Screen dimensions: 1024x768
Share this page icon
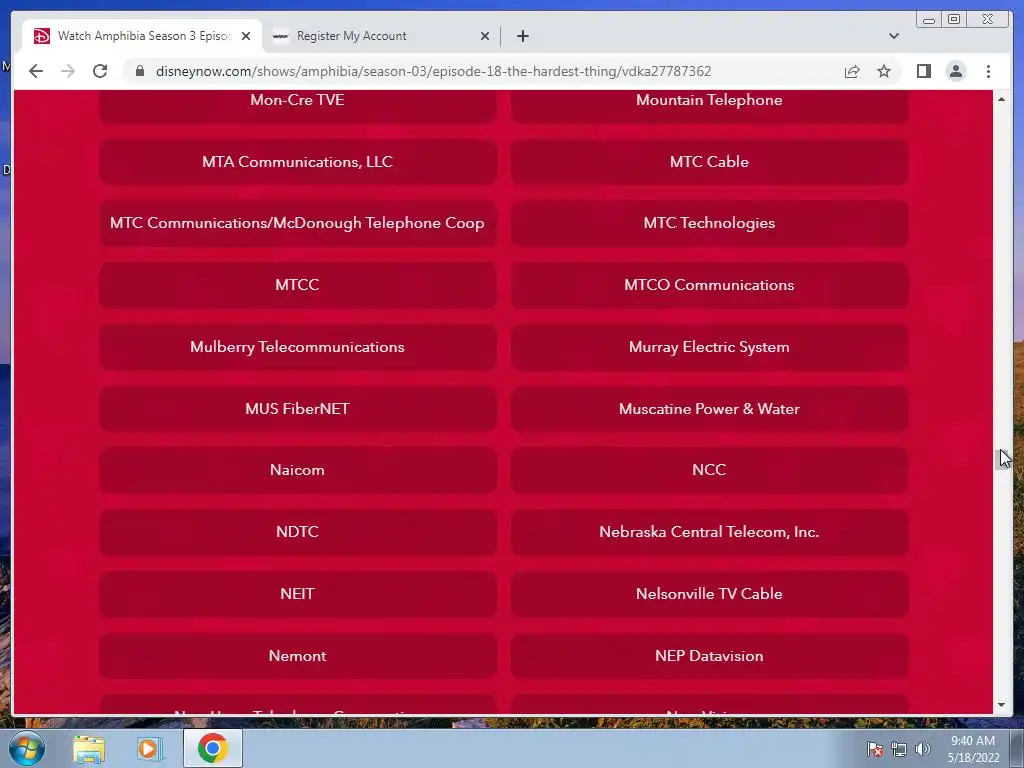pos(852,71)
